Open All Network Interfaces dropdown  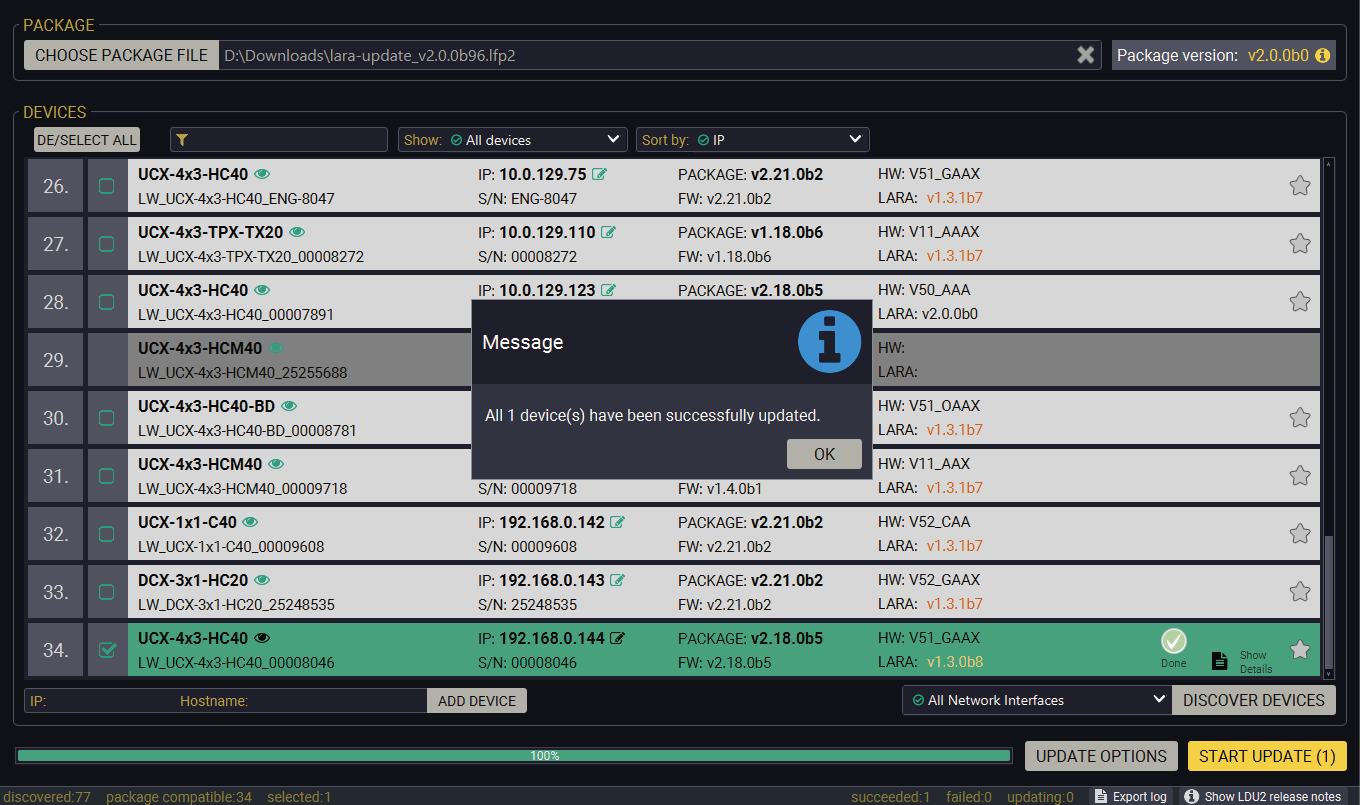pyautogui.click(x=1037, y=700)
